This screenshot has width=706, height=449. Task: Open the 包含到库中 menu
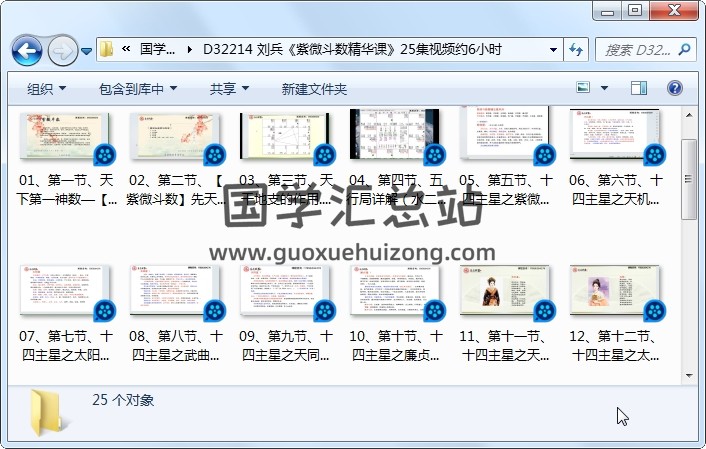pos(138,89)
